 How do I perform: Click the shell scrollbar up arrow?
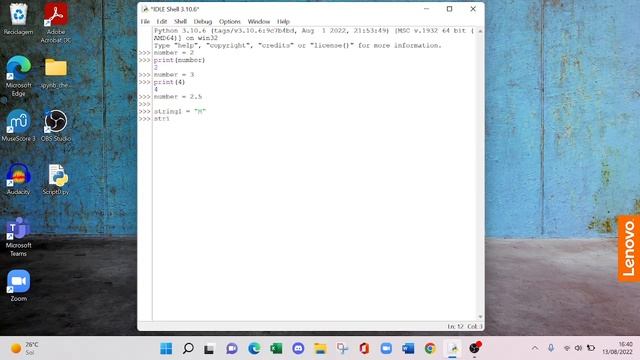click(x=480, y=31)
